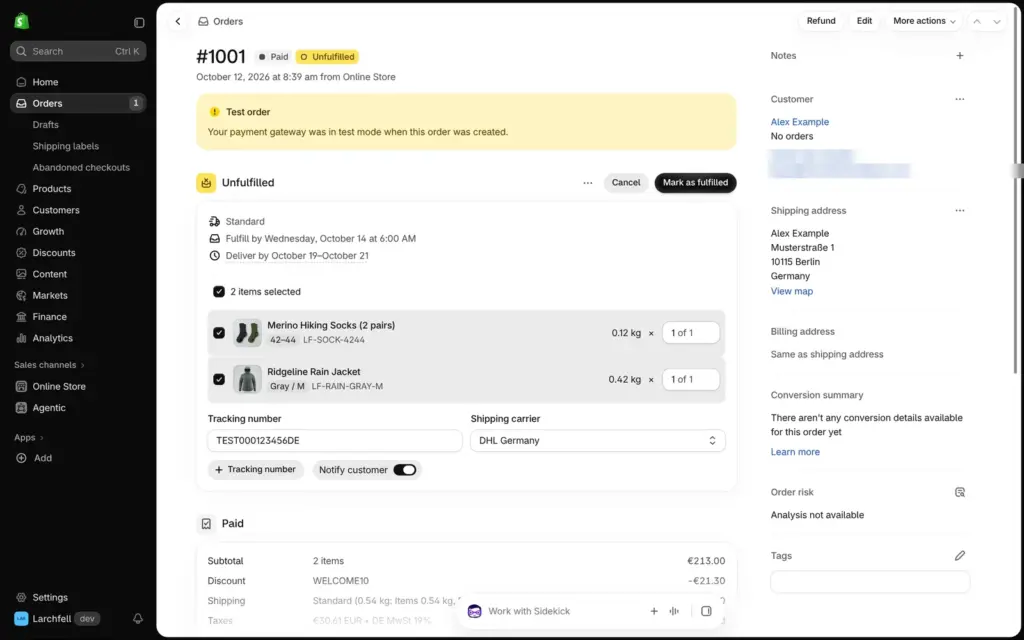Add a note with the plus icon
Screen dimensions: 1024x640
tap(959, 56)
